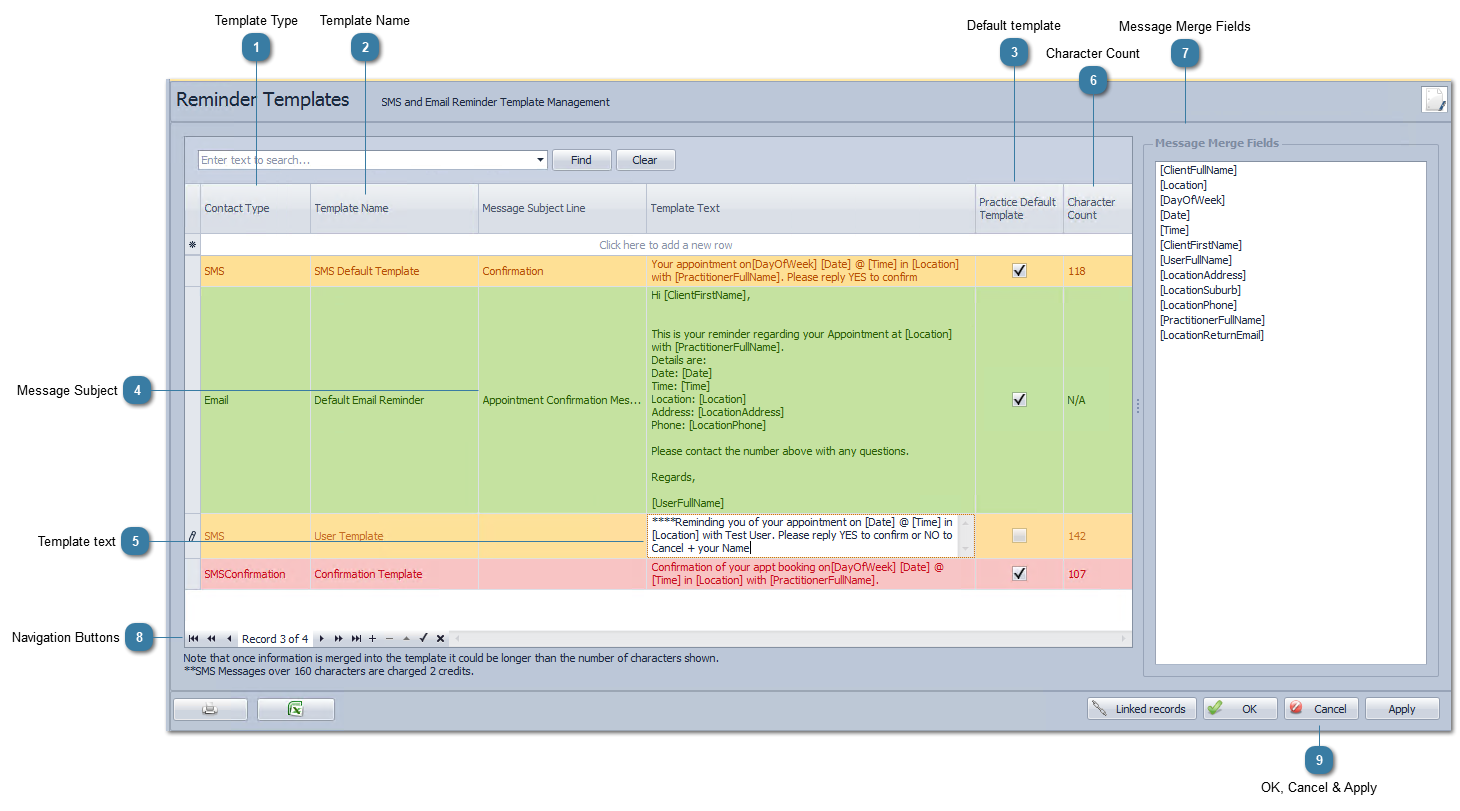
Task: Jump to previous page of records
Action: 211,639
